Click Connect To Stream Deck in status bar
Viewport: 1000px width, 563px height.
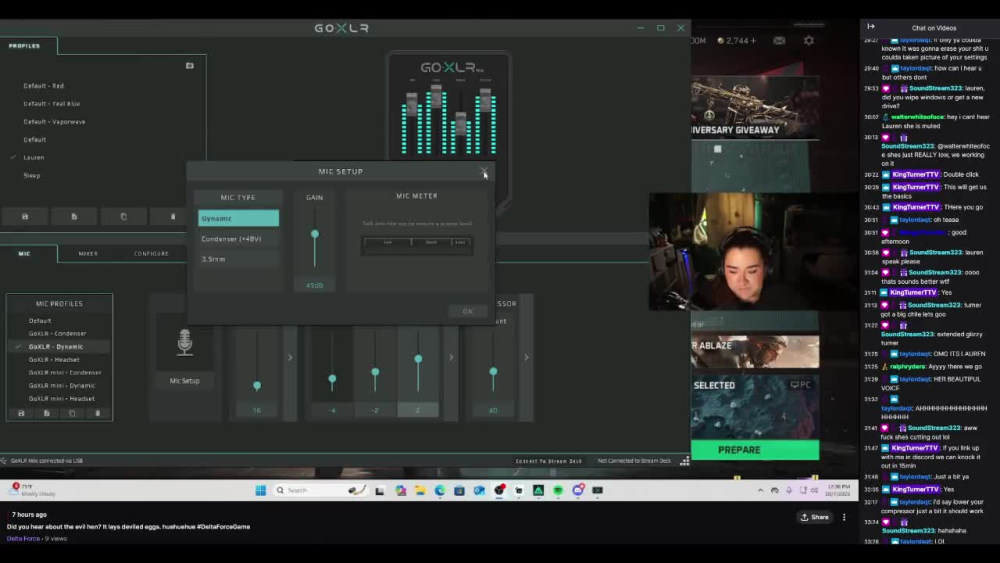pyautogui.click(x=548, y=461)
